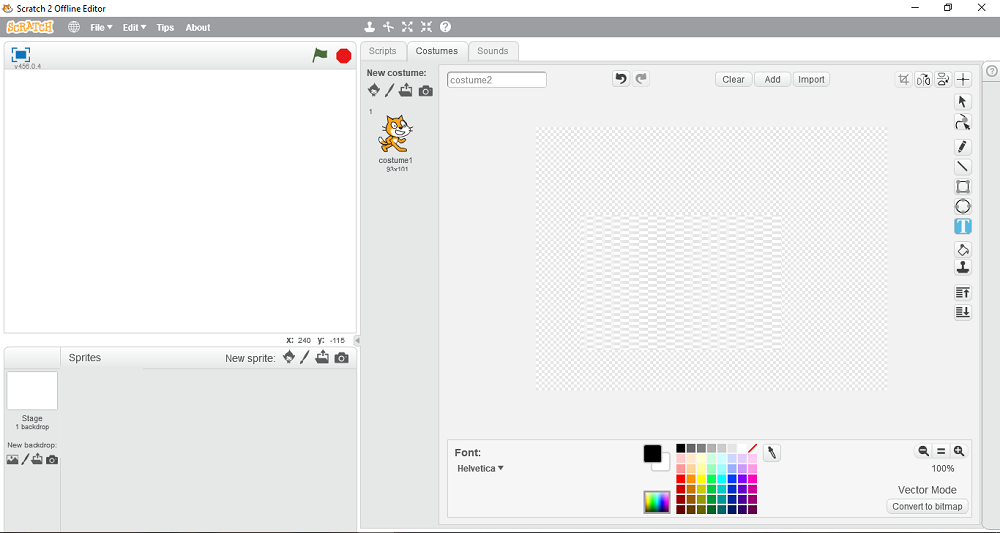1000x533 pixels.
Task: Pick the transparent no-color swatch
Action: (752, 448)
